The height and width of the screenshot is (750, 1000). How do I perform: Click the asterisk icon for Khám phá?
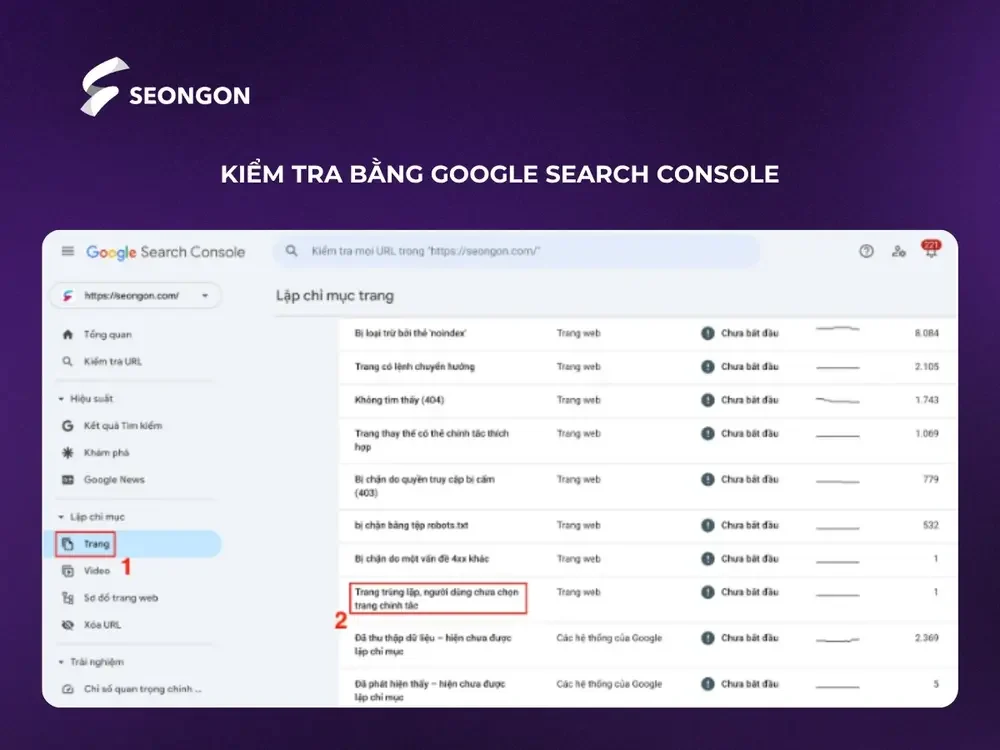(68, 453)
